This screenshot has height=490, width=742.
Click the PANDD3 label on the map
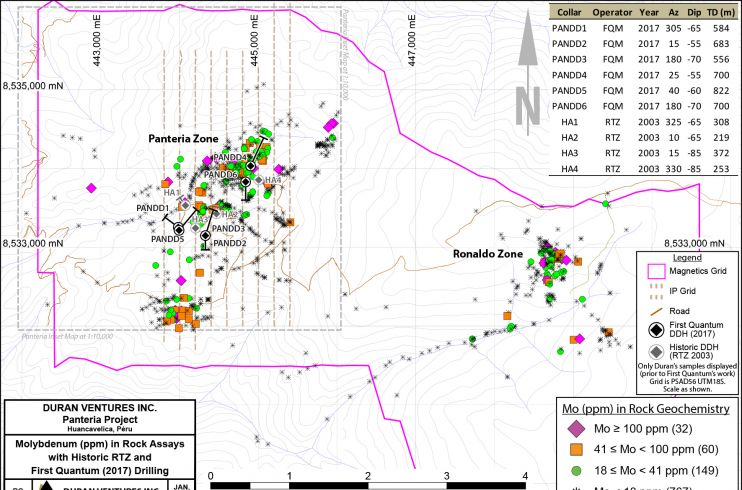[x=229, y=229]
